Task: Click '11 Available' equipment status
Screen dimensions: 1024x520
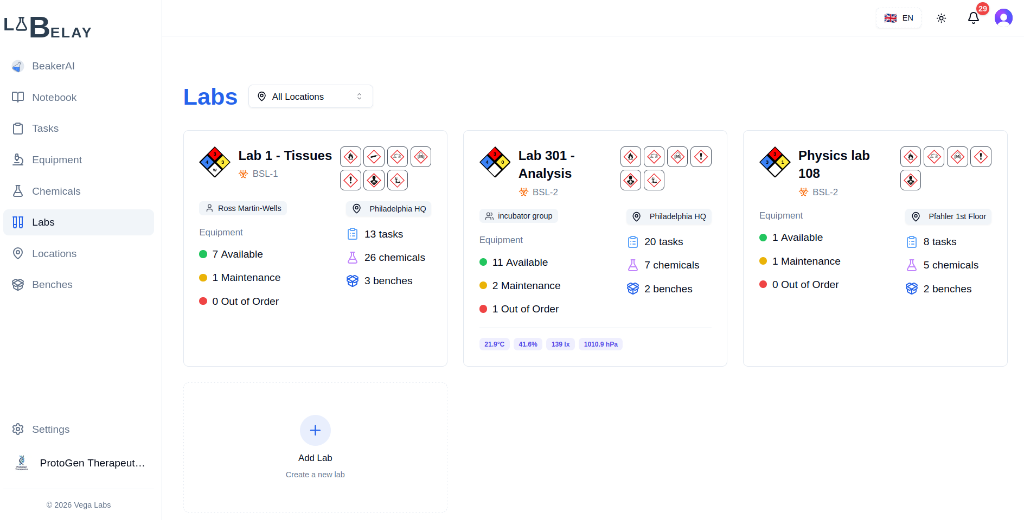Action: pos(520,263)
